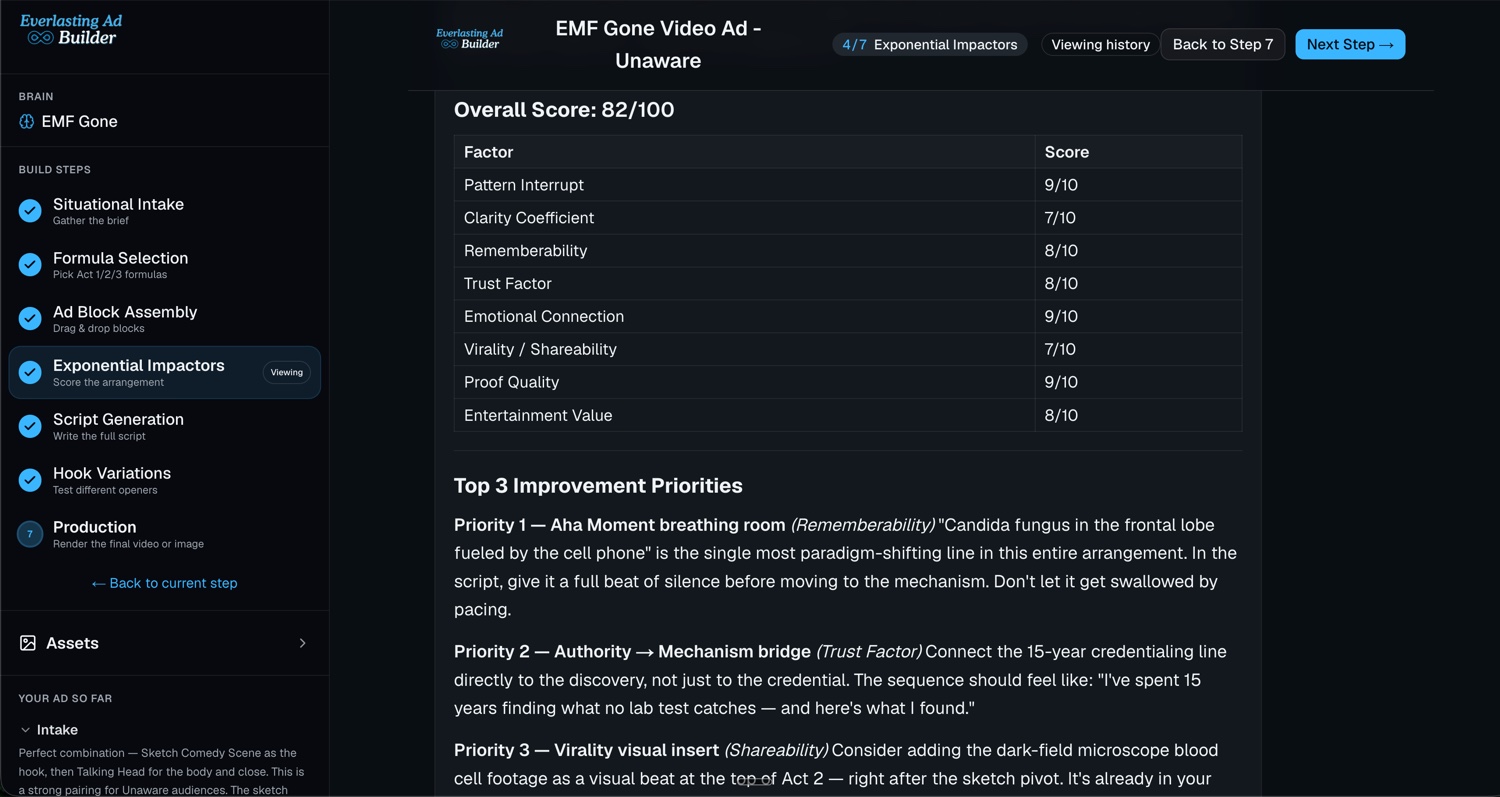
Task: Click the Situational Intake checkmark icon
Action: coord(30,210)
